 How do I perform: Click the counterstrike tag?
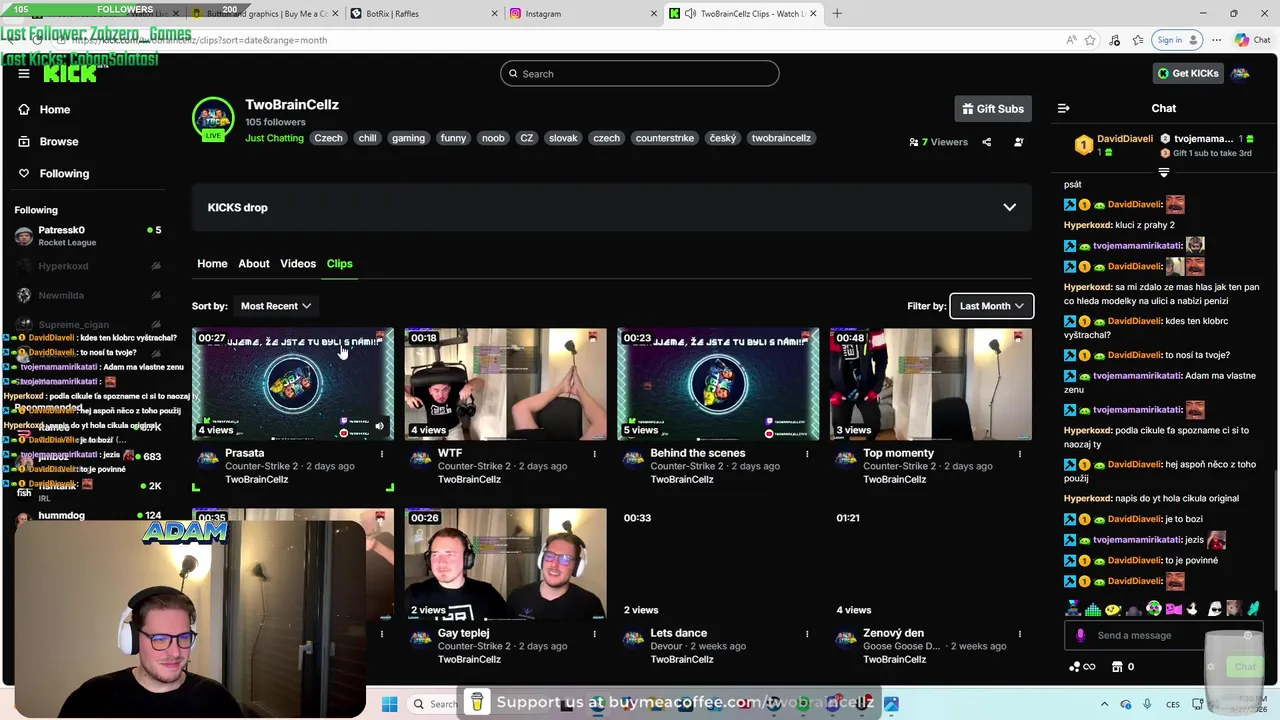point(665,138)
